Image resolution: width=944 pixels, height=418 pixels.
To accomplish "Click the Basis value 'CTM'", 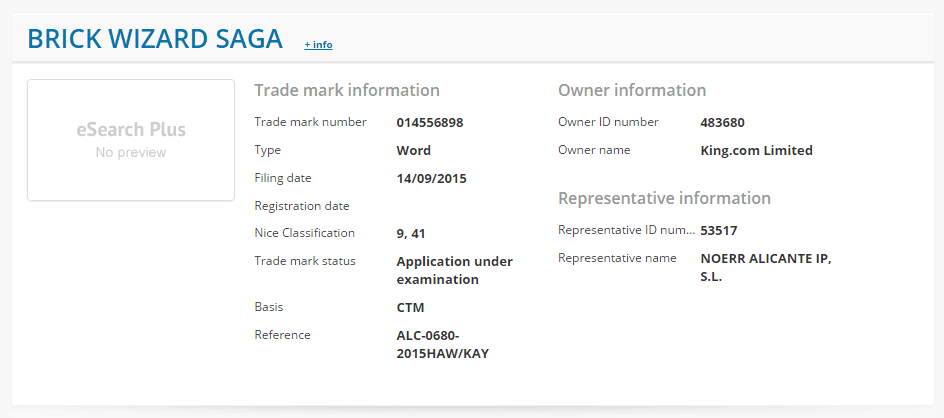I will pos(410,308).
